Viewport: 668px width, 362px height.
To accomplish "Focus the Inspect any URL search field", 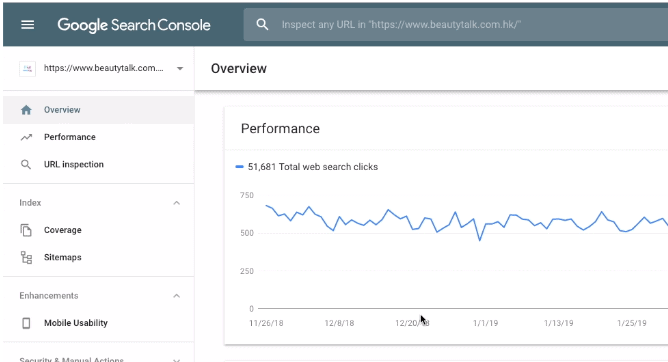I will coord(456,25).
